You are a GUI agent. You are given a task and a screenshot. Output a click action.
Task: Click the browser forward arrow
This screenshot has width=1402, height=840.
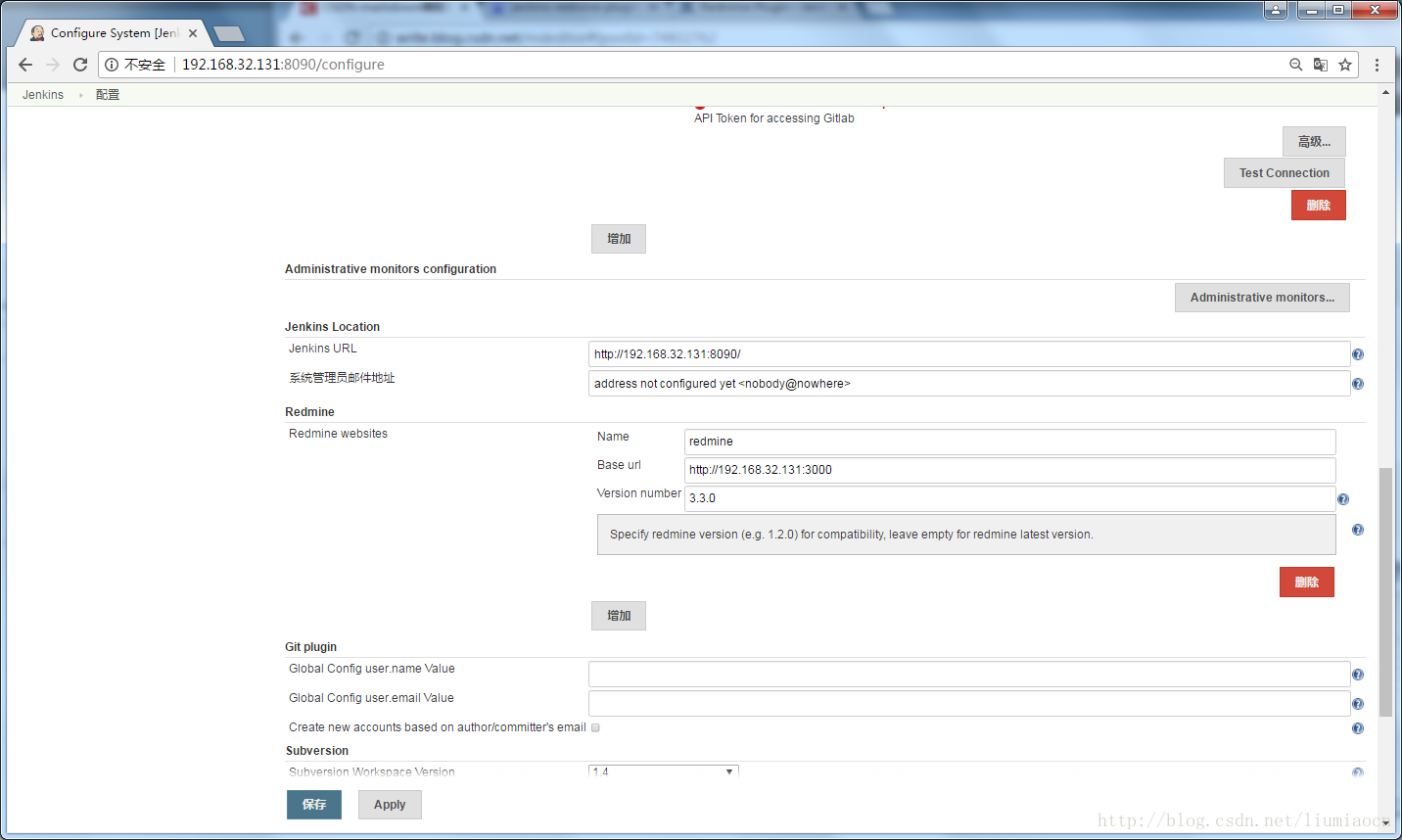point(53,65)
